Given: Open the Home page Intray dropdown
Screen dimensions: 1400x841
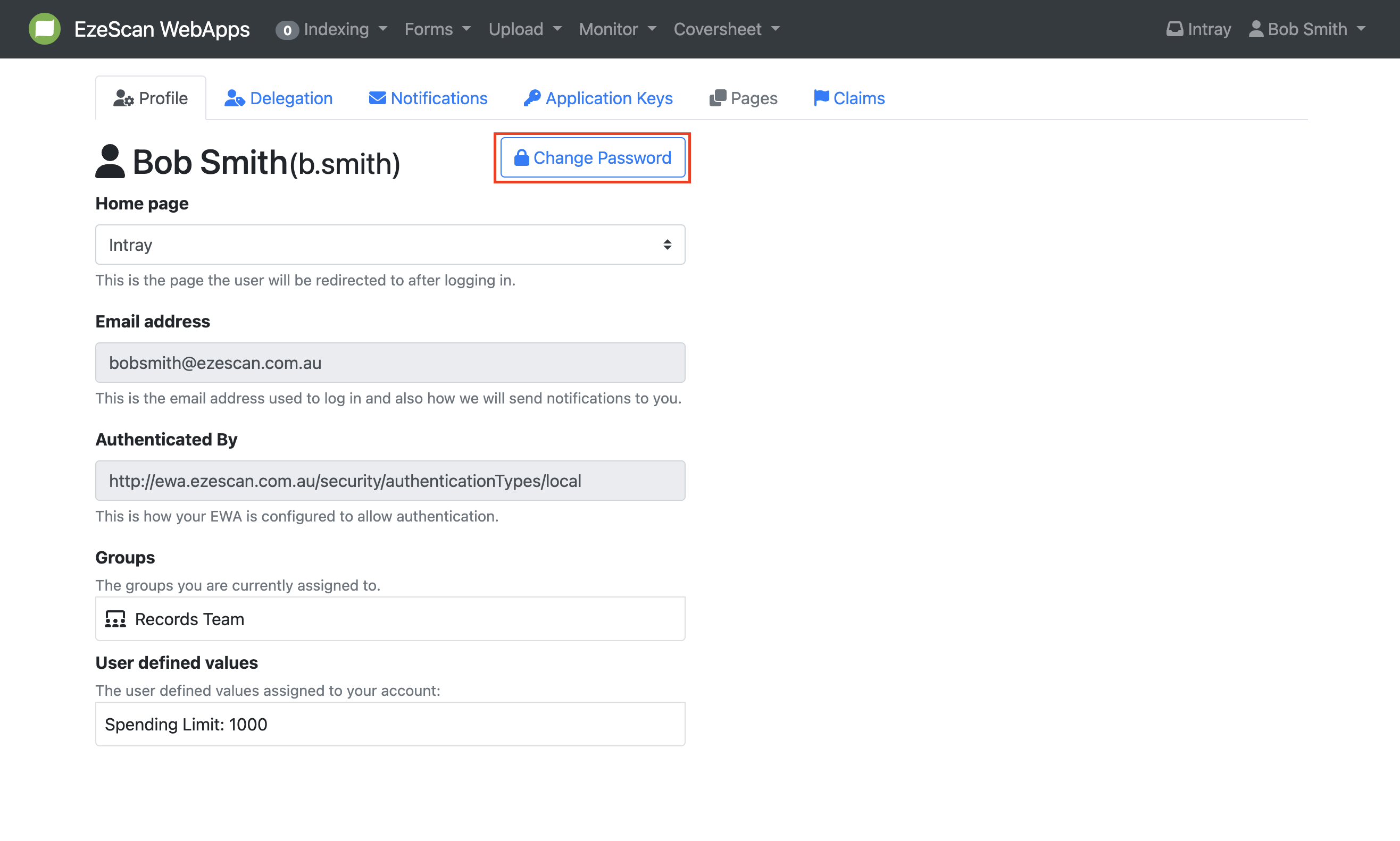Looking at the screenshot, I should coord(389,245).
